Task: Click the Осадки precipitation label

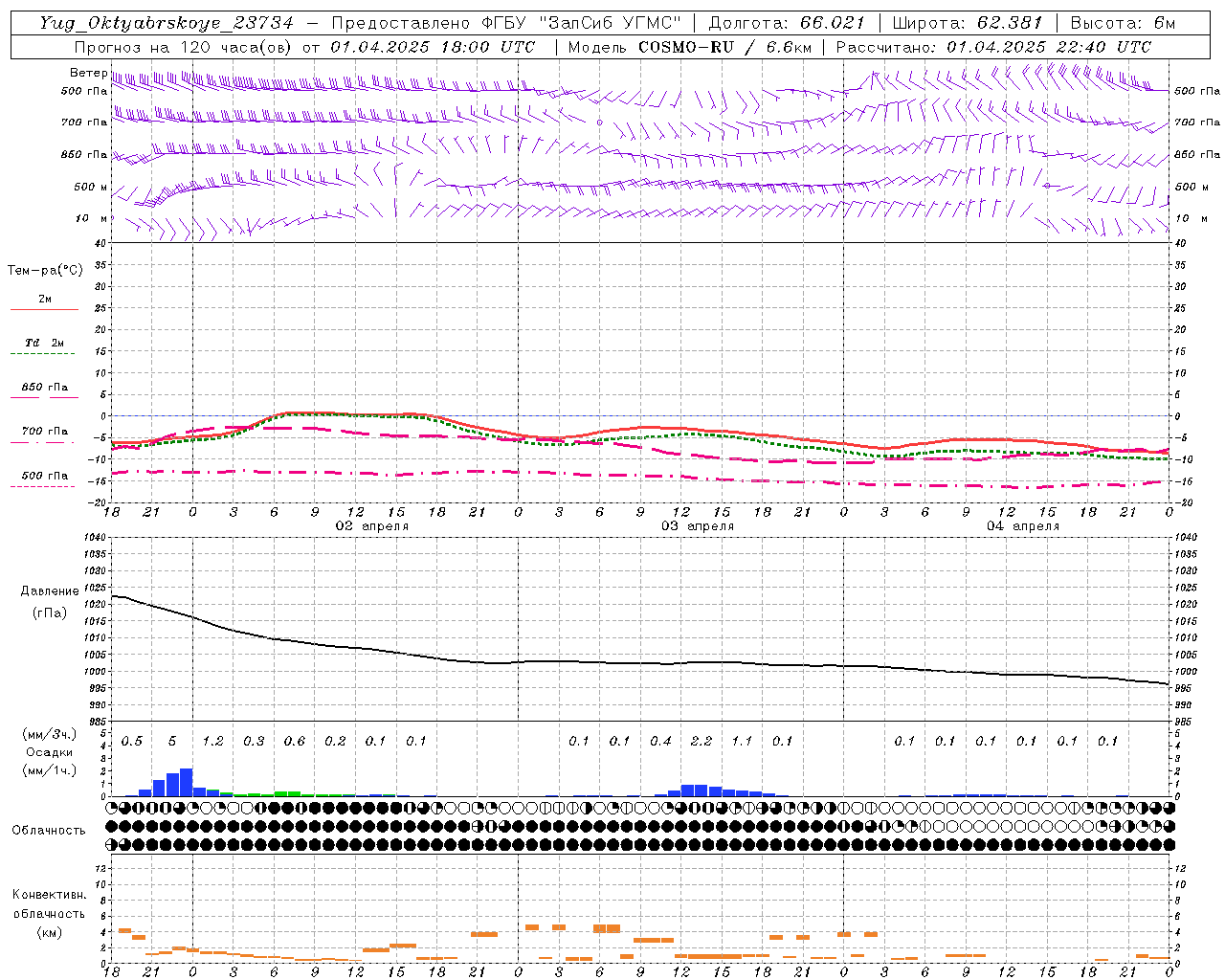Action: [50, 752]
